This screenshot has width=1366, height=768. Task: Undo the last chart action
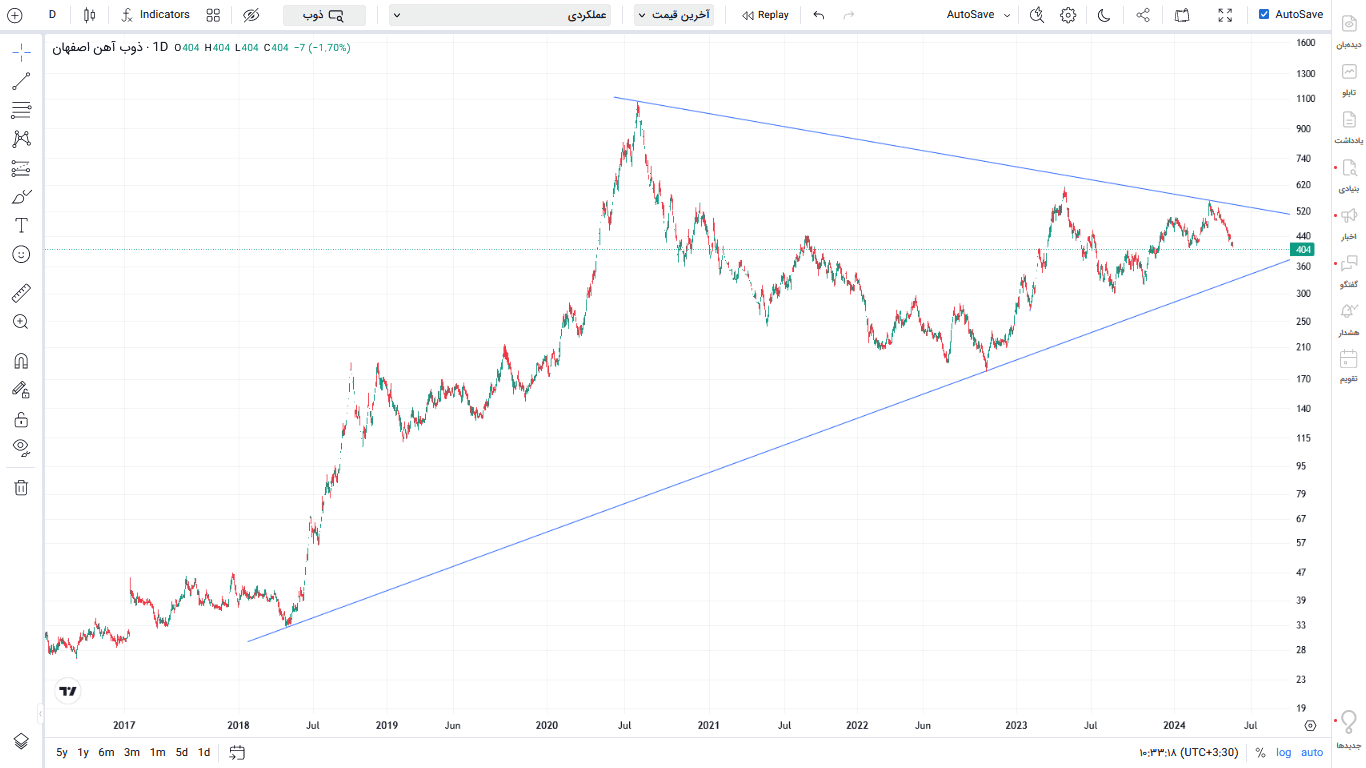click(819, 15)
